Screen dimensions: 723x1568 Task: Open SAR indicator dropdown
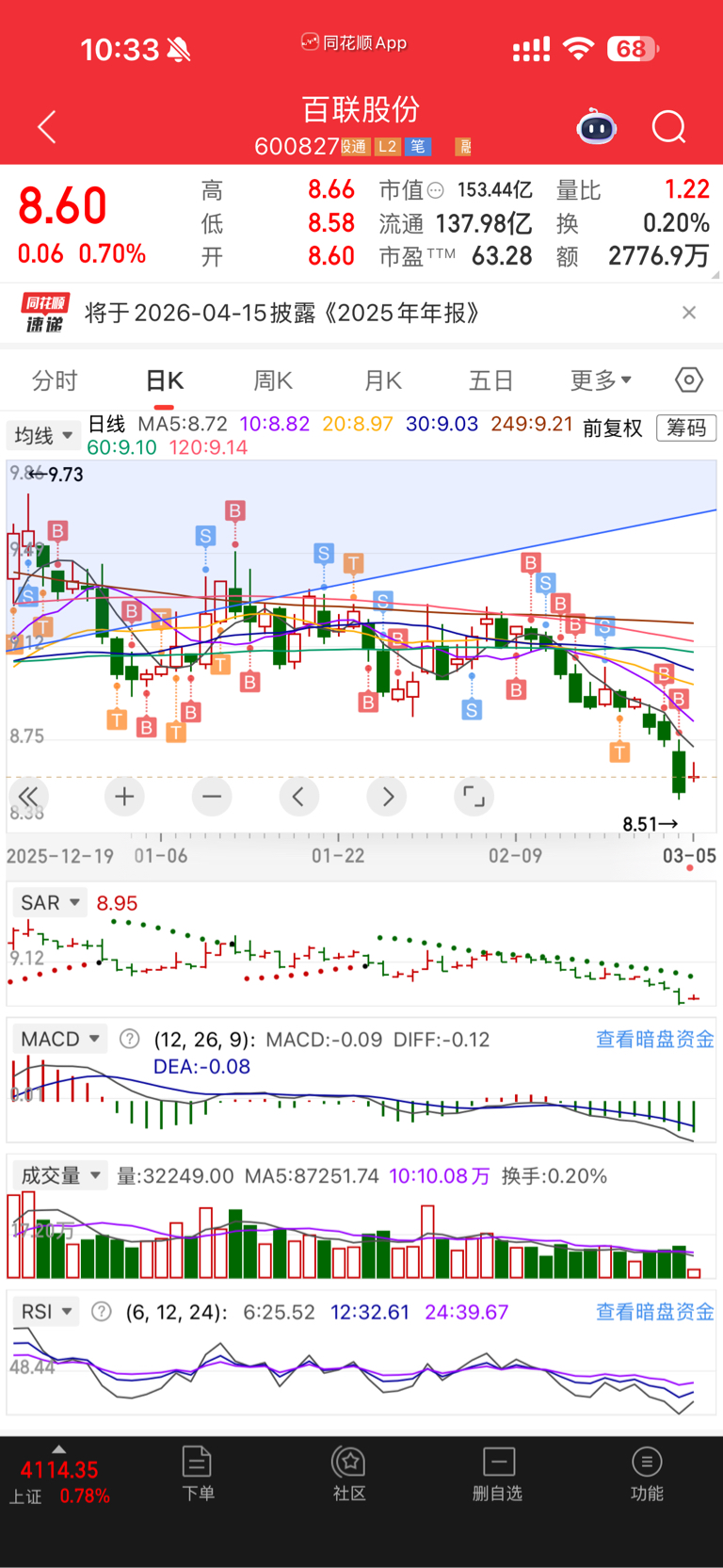click(x=50, y=902)
